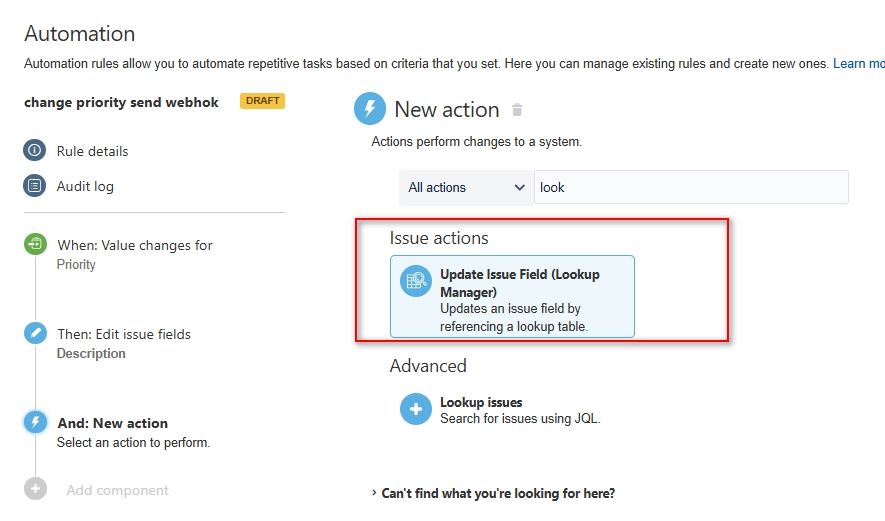
Task: Click the blue plus icon for Lookup issues
Action: tap(416, 409)
